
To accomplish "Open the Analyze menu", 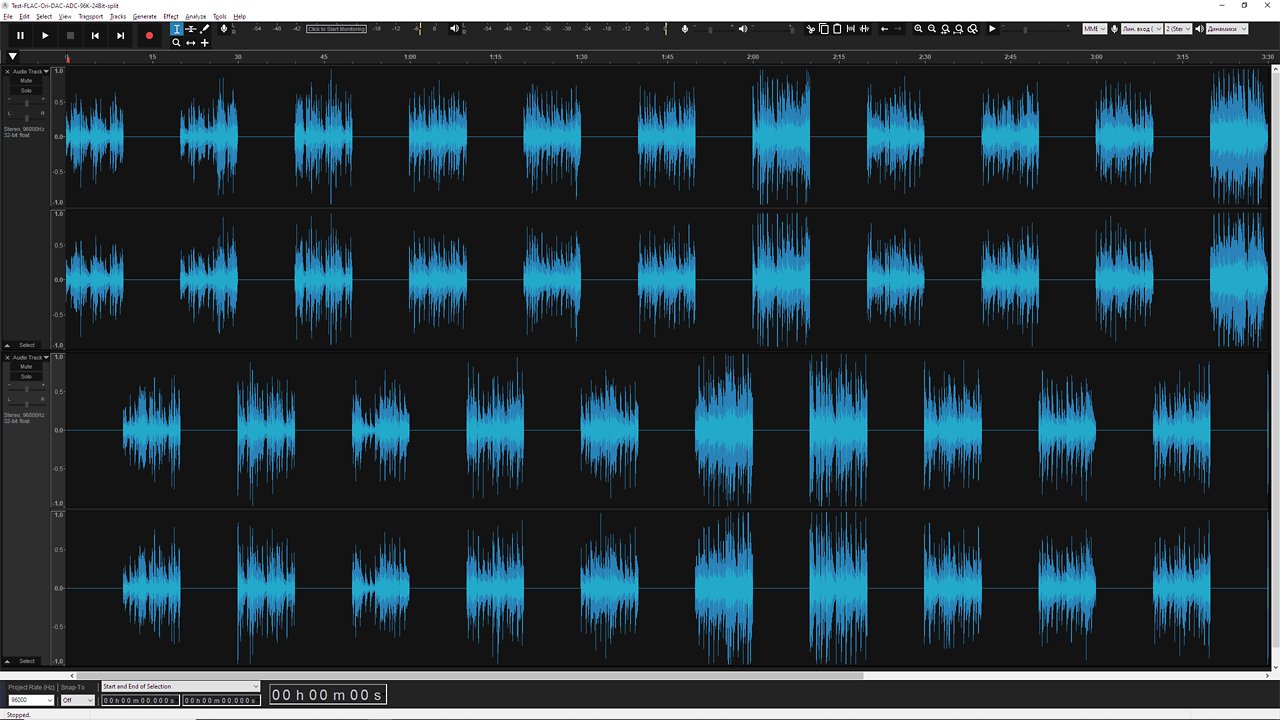I will pos(196,17).
